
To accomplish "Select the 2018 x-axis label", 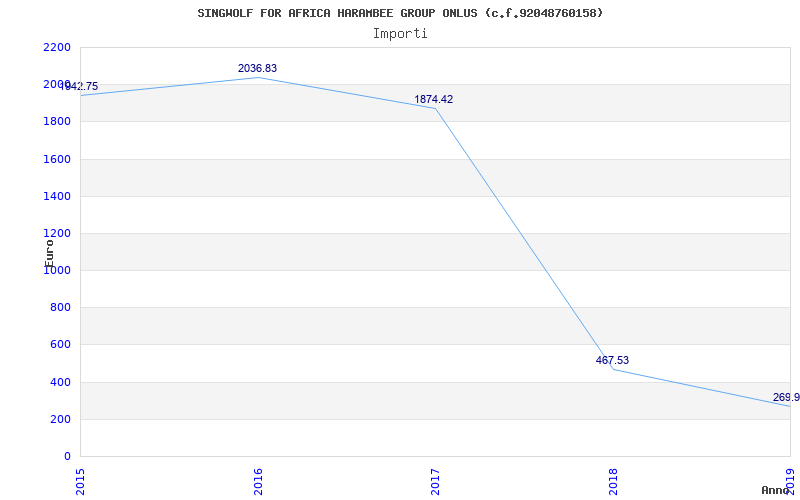I will 613,482.
